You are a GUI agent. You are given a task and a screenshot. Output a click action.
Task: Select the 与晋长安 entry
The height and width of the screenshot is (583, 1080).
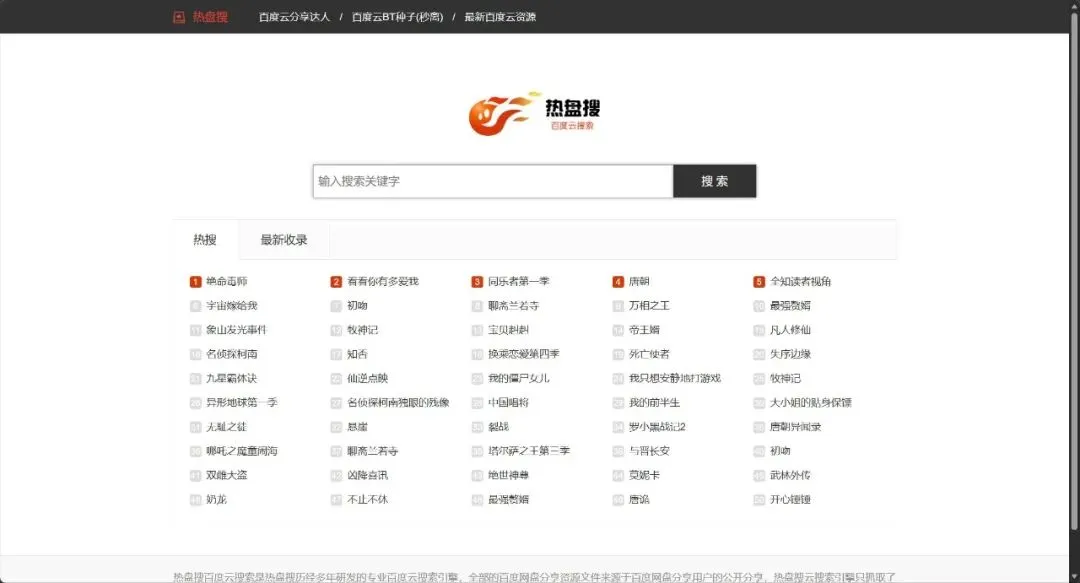[650, 451]
